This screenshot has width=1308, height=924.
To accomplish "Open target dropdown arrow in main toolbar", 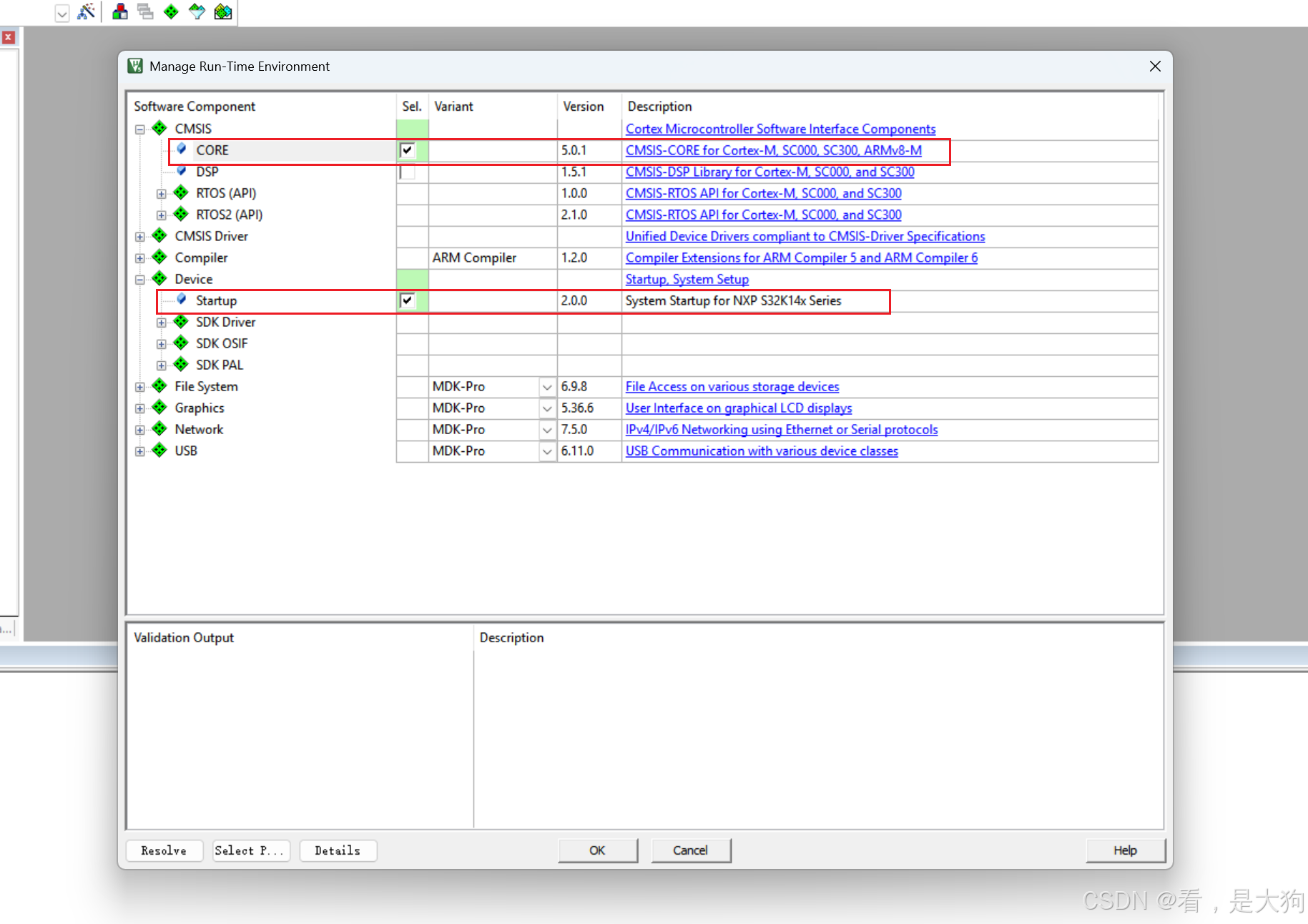I will coord(62,13).
